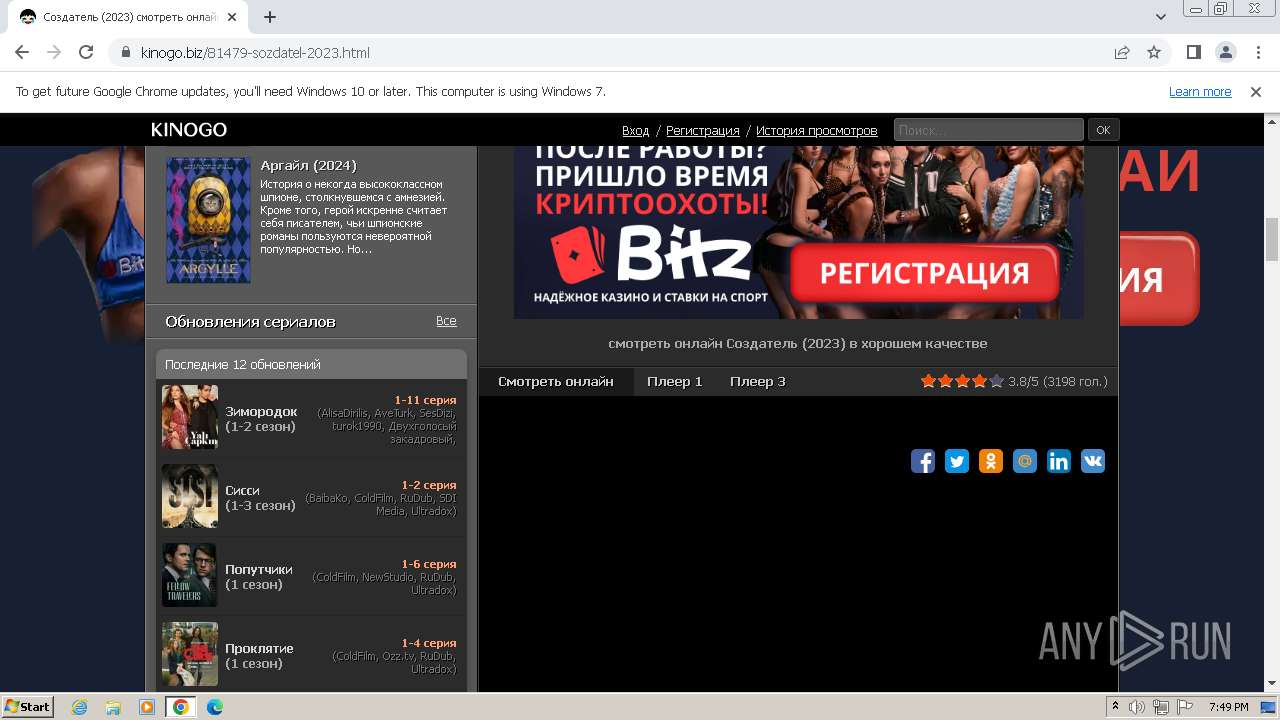Share on Odnoklassniki icon
Screen dimensions: 1280x720
tap(991, 461)
